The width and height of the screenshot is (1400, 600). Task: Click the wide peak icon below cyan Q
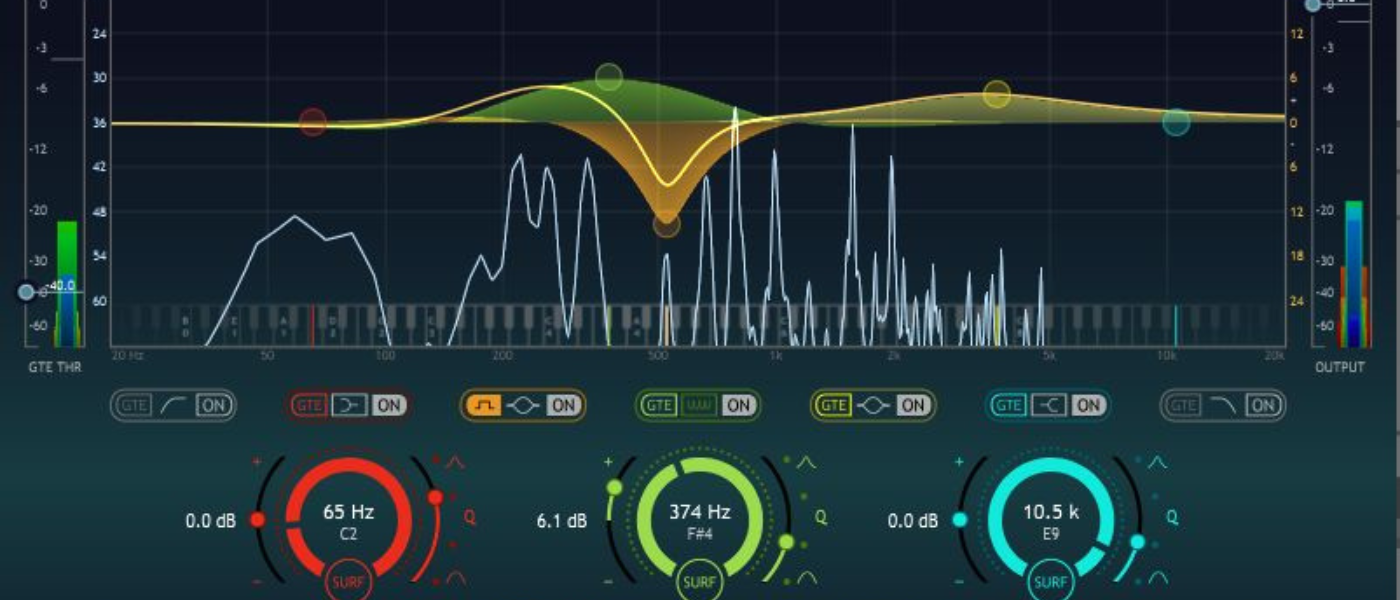point(1157,577)
